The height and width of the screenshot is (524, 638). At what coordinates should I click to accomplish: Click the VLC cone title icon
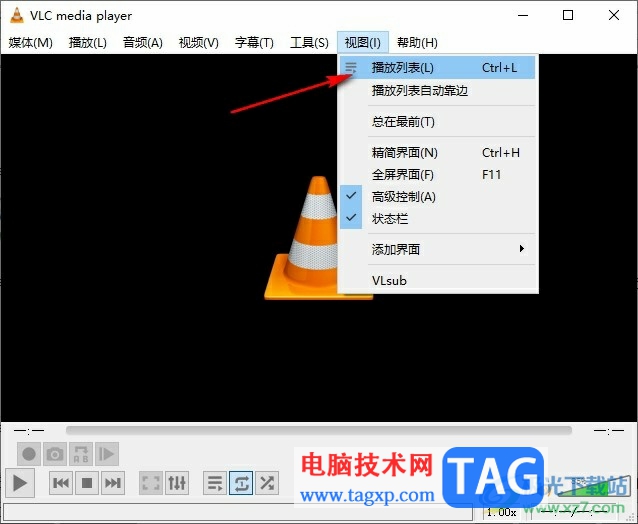[x=16, y=15]
